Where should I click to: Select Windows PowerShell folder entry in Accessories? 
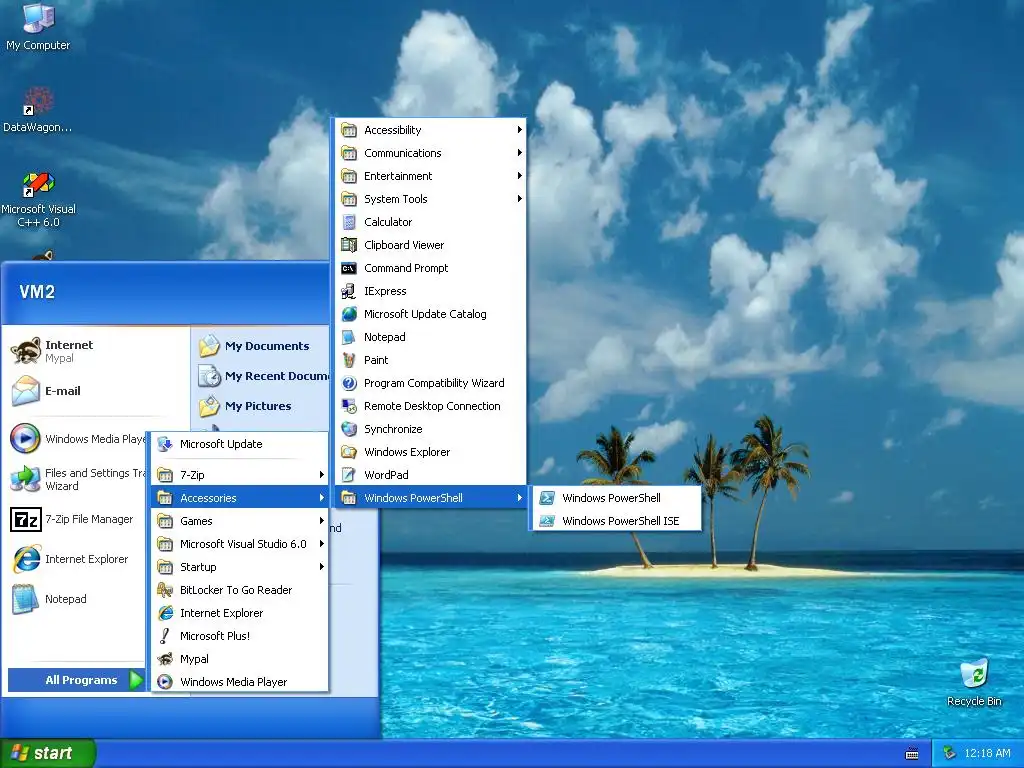(430, 498)
